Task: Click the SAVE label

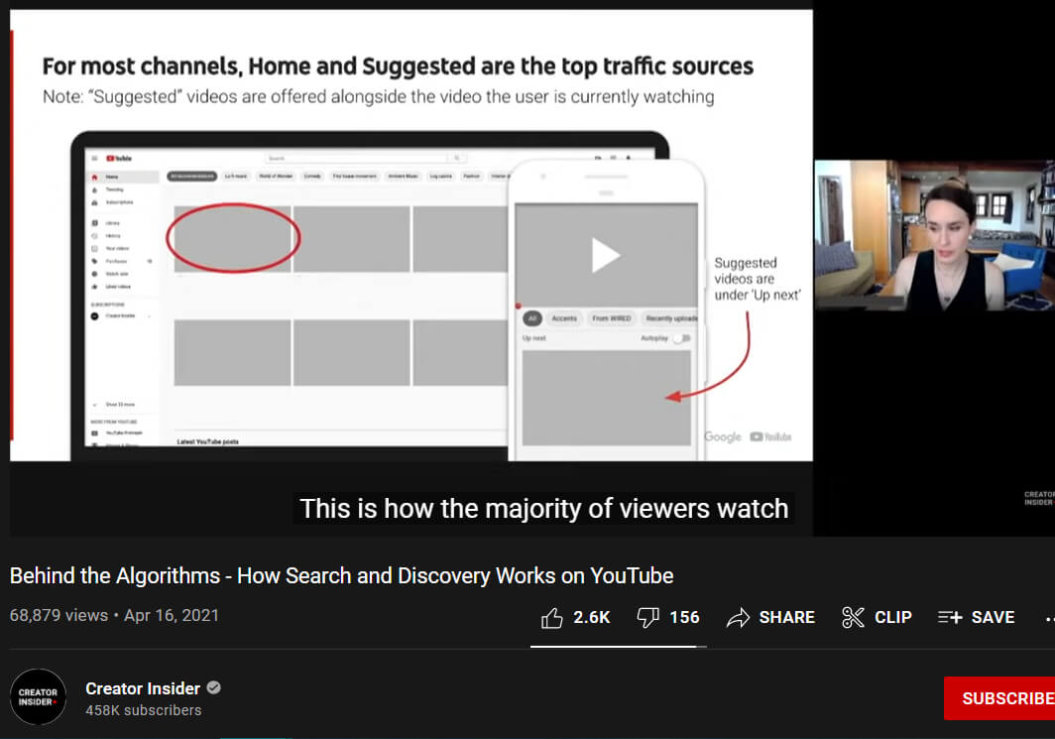Action: (992, 617)
